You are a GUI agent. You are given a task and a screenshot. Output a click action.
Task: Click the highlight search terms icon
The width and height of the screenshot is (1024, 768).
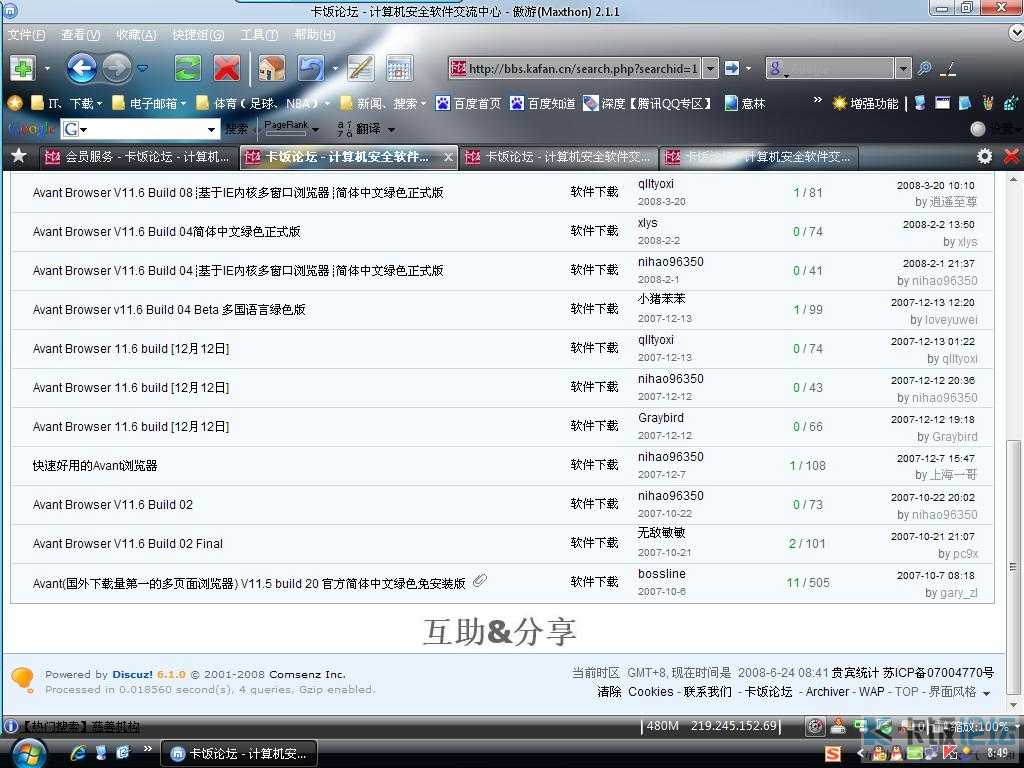pyautogui.click(x=948, y=68)
